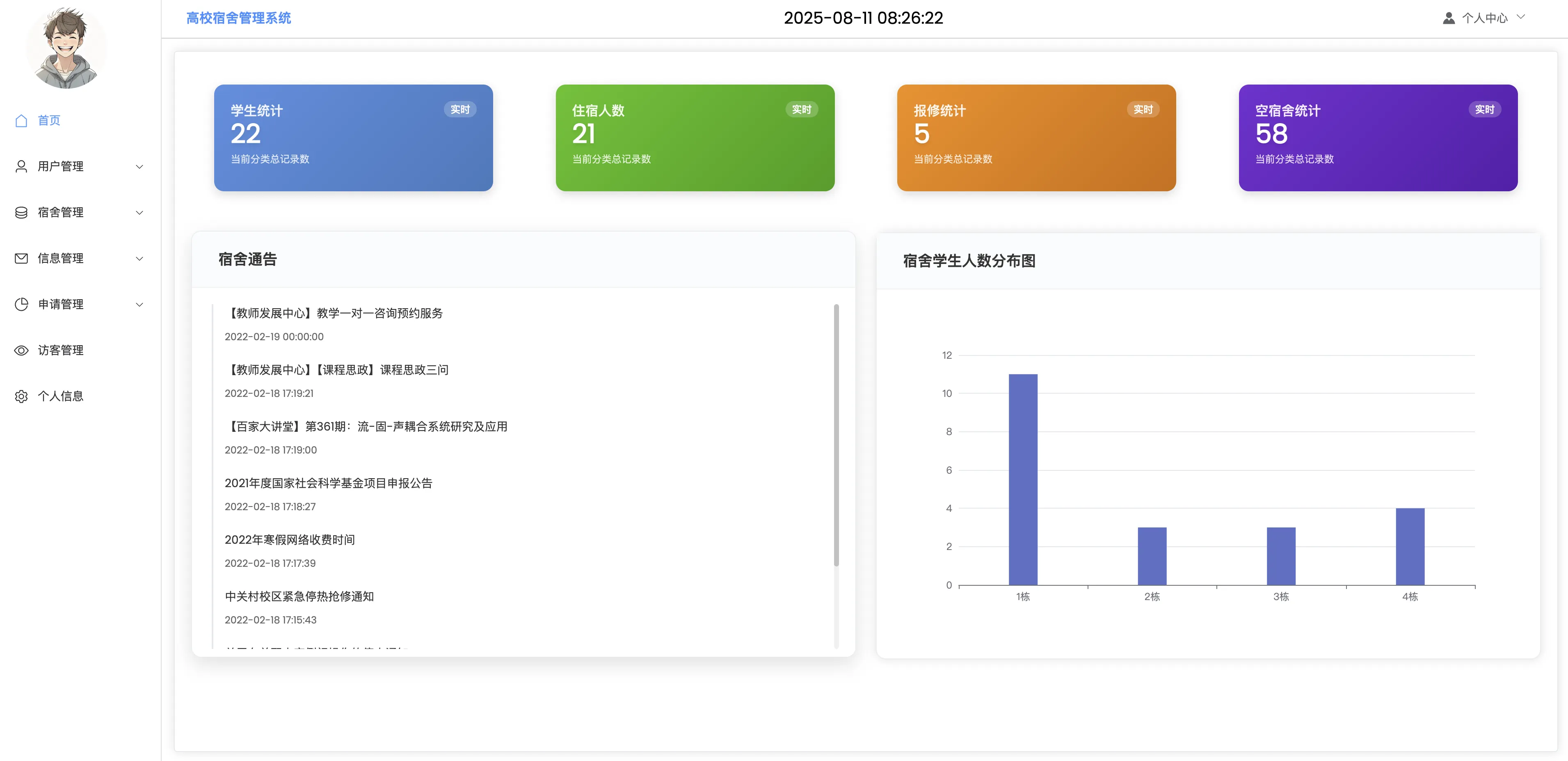Click the eye icon for 访客管理
Viewport: 1568px width, 761px height.
(x=21, y=350)
